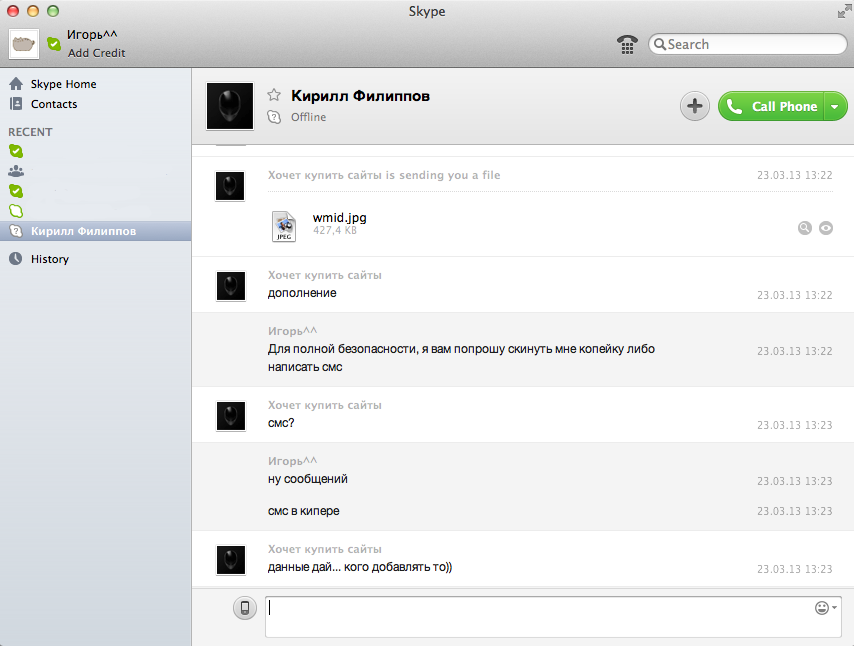The width and height of the screenshot is (854, 646).
Task: Quick look wmid.jpg with eye icon
Action: (826, 228)
